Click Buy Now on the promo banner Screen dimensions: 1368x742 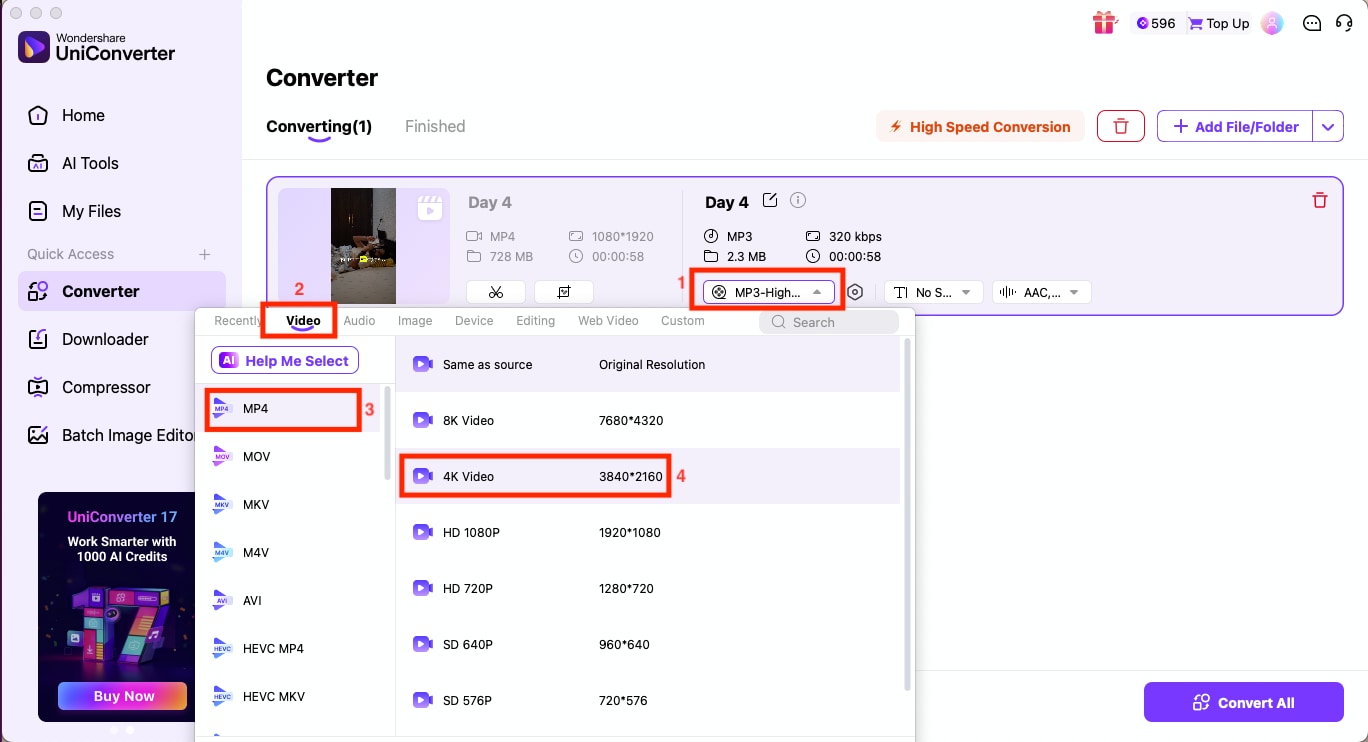pyautogui.click(x=123, y=696)
